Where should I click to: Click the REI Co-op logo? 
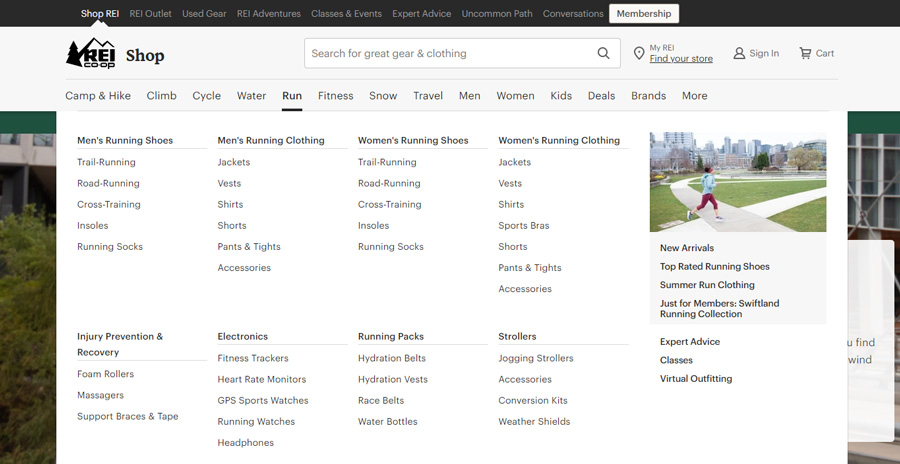click(91, 53)
